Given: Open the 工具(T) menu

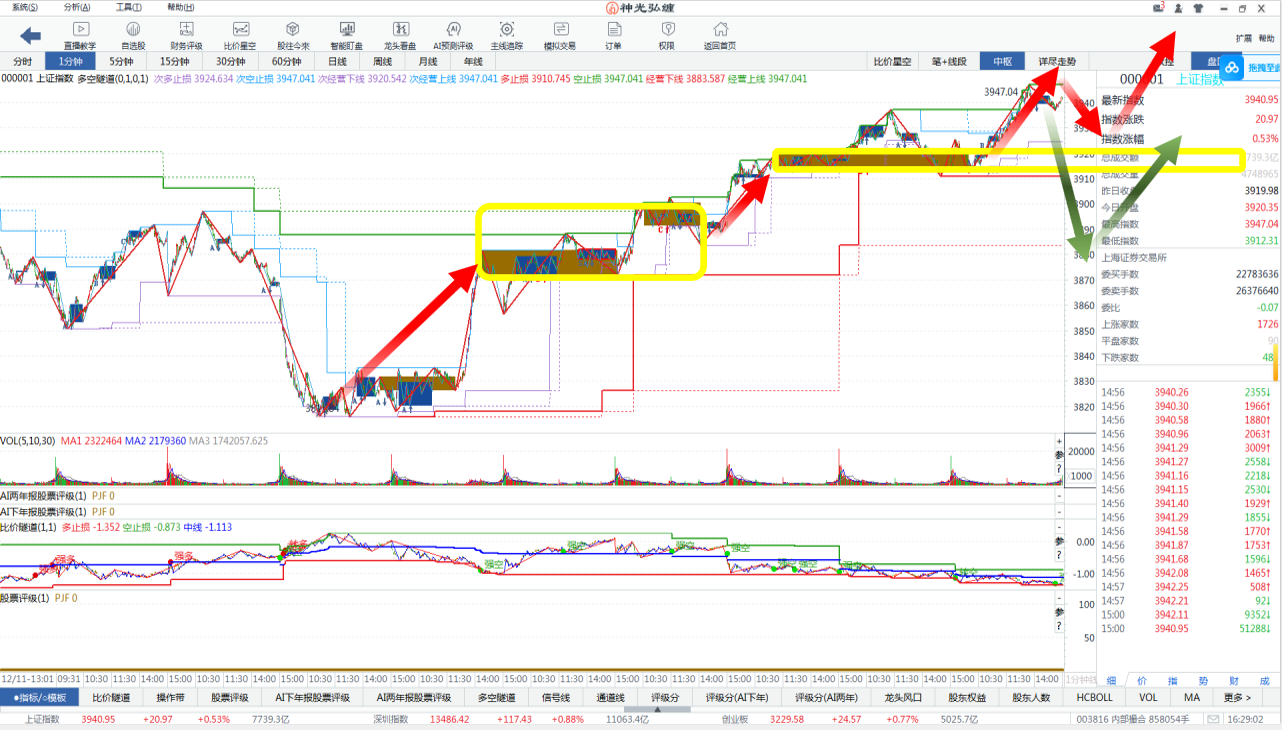Looking at the screenshot, I should click(x=128, y=7).
